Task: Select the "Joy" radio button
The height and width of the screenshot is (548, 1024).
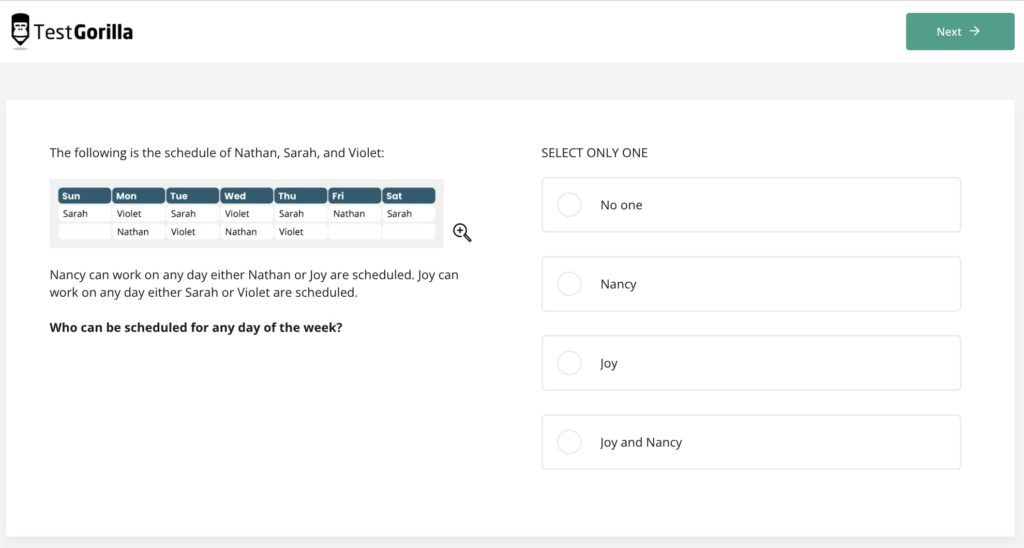Action: tap(569, 363)
